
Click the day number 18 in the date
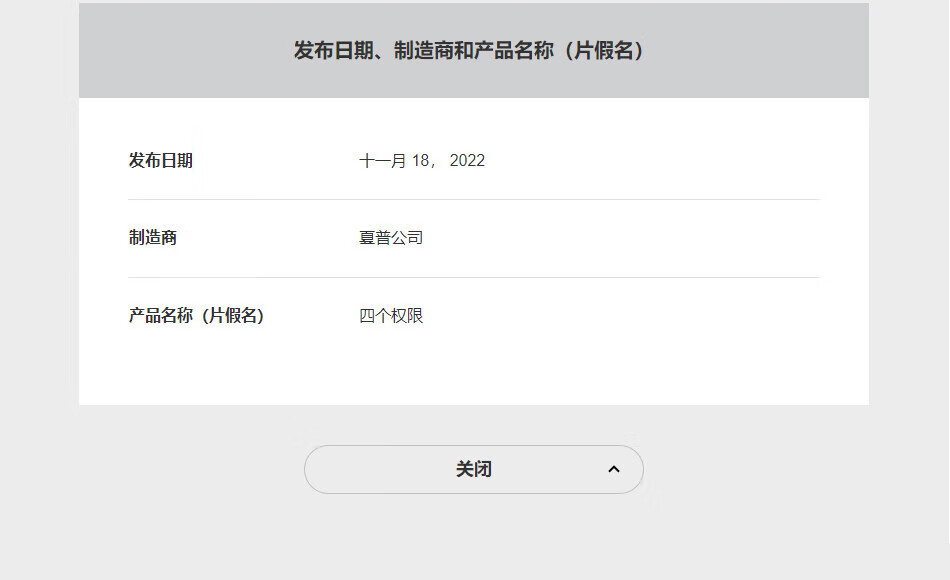(x=420, y=161)
